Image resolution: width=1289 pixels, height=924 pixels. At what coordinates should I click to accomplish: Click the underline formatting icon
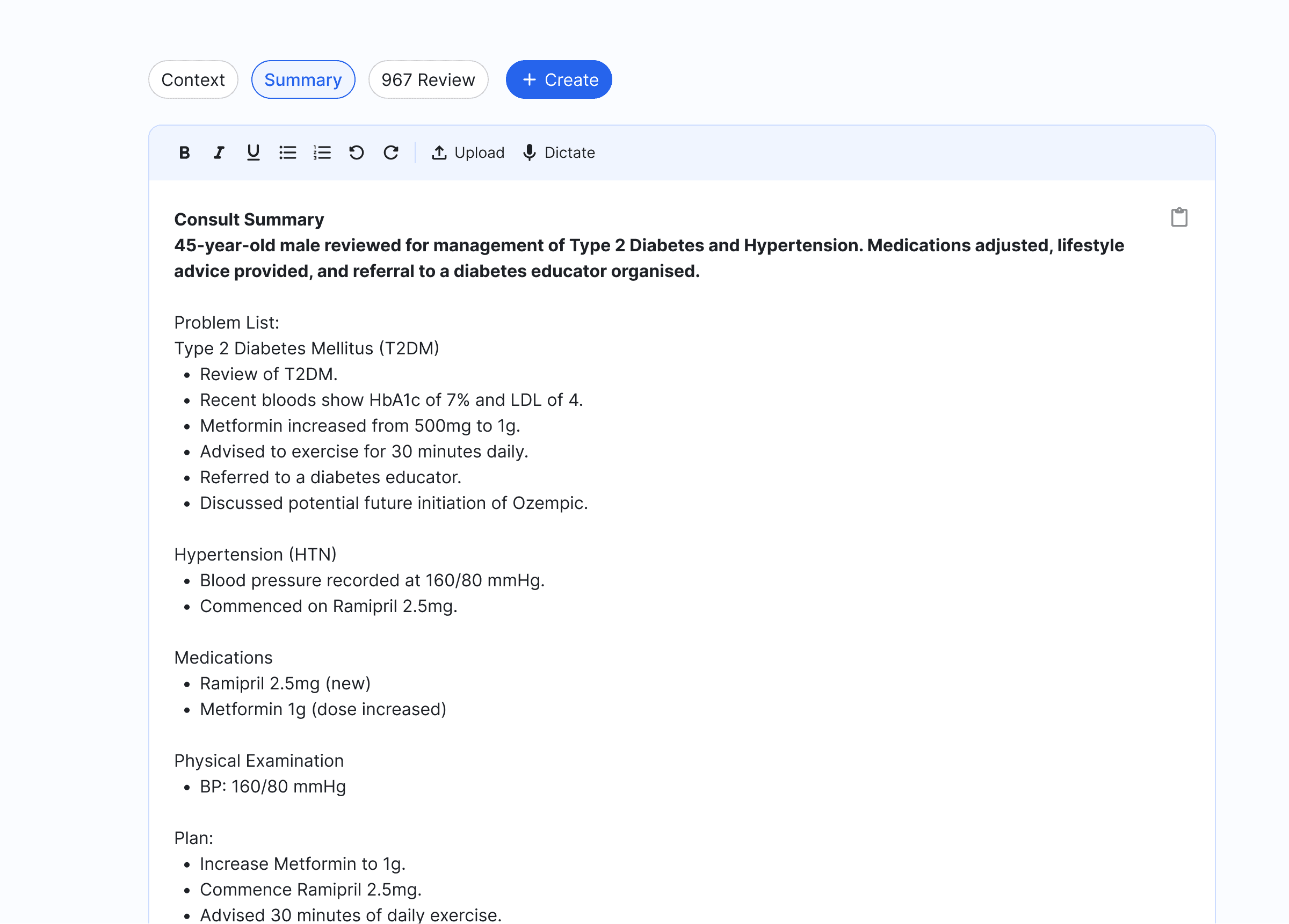pyautogui.click(x=254, y=152)
